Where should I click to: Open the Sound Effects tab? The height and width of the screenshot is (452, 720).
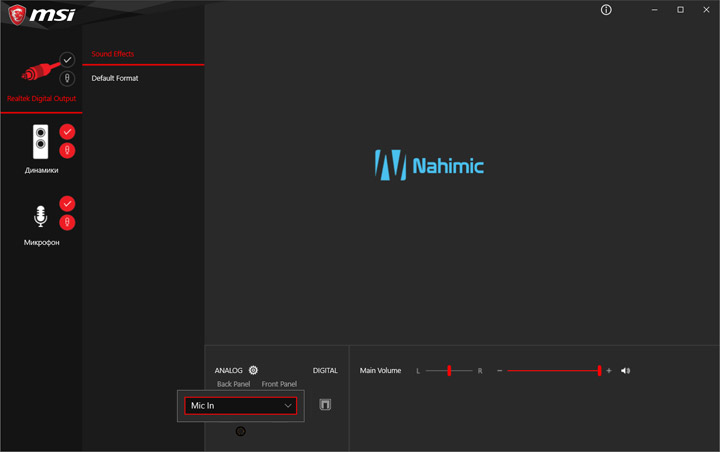[112, 54]
